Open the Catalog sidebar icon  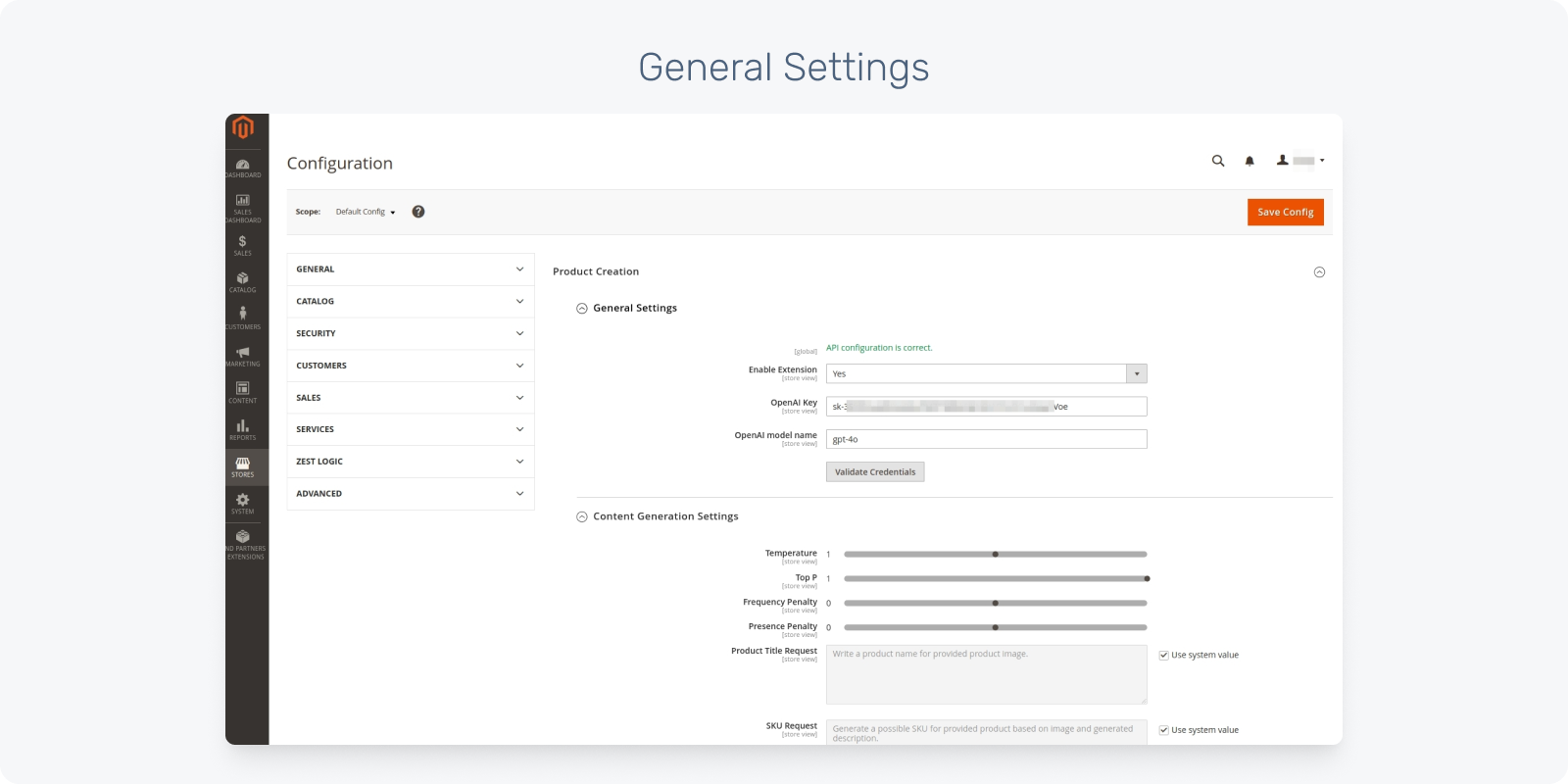pyautogui.click(x=242, y=282)
